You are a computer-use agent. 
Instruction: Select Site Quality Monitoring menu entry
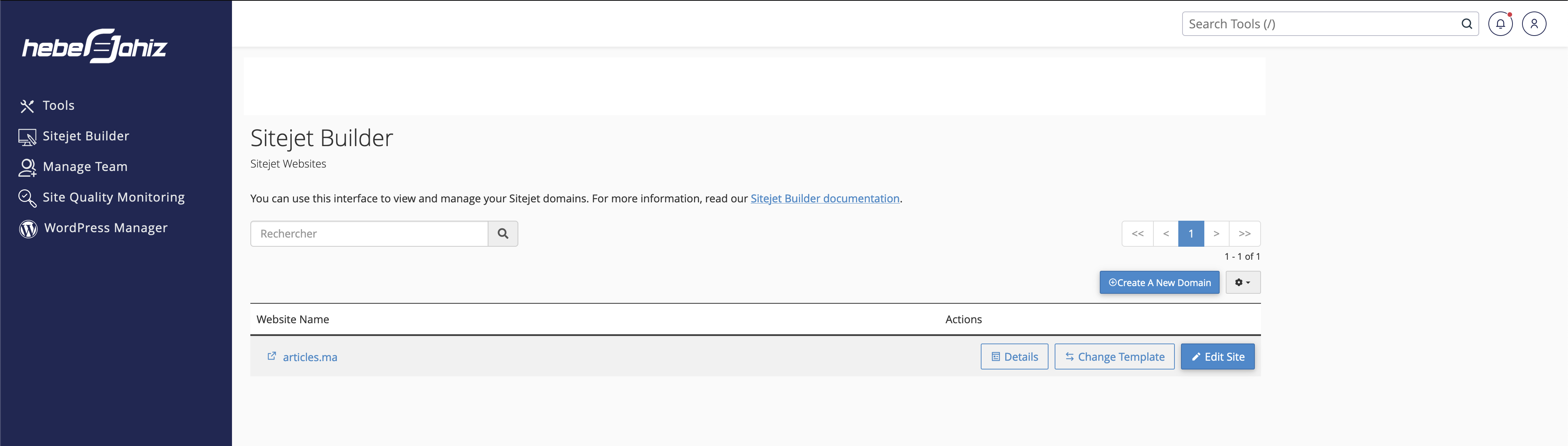coord(114,197)
